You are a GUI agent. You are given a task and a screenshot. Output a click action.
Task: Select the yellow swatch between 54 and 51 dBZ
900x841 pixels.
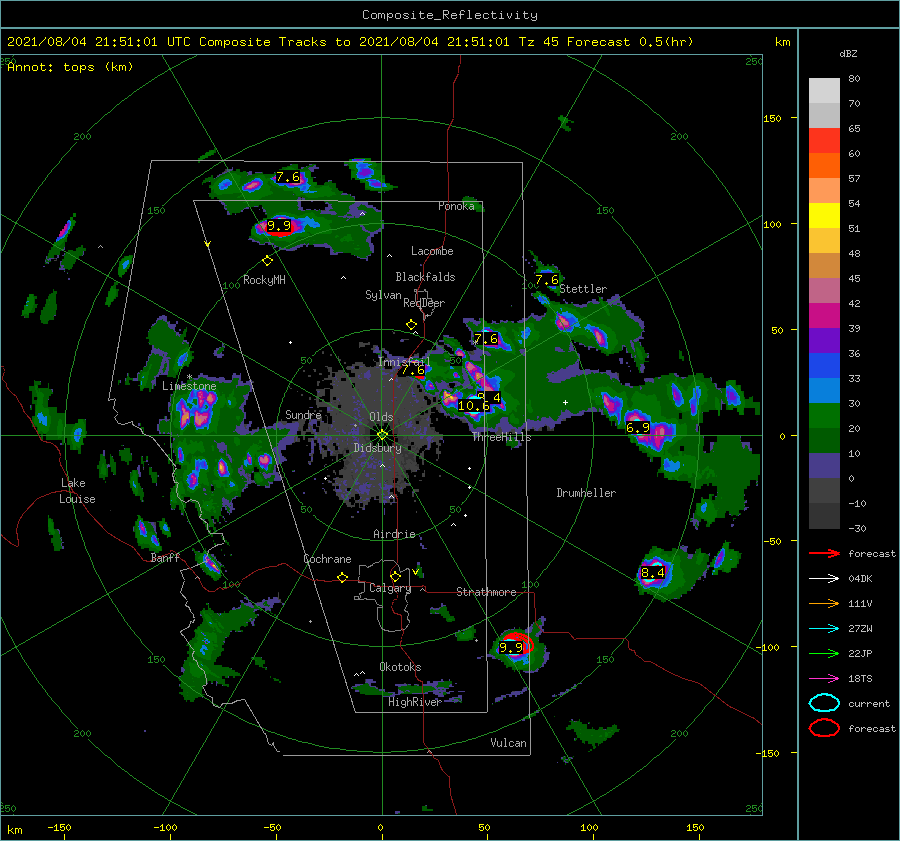point(824,216)
